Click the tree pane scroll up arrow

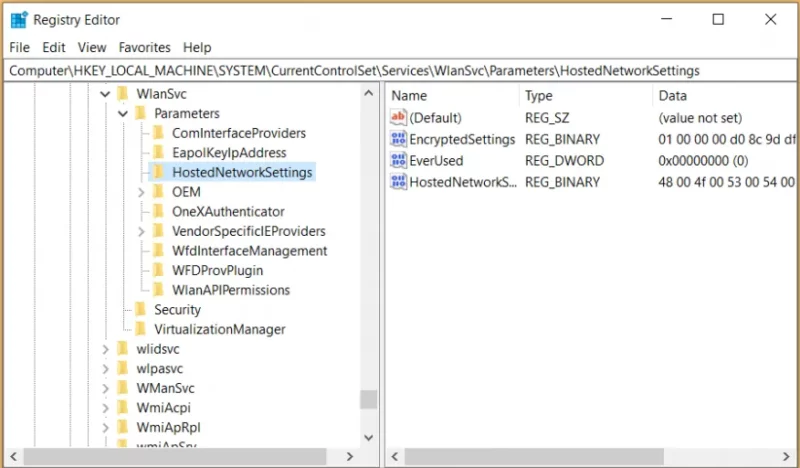[368, 93]
